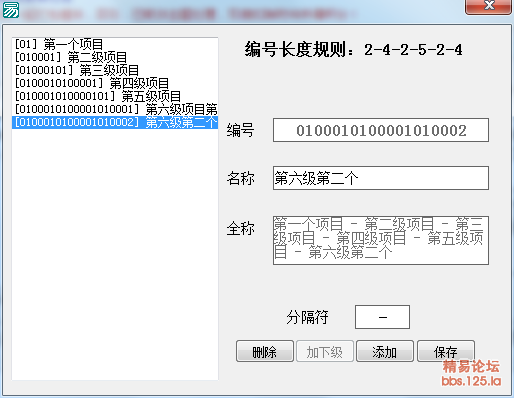This screenshot has height=398, width=514.
Task: Click the 添加 add button
Action: pos(385,351)
